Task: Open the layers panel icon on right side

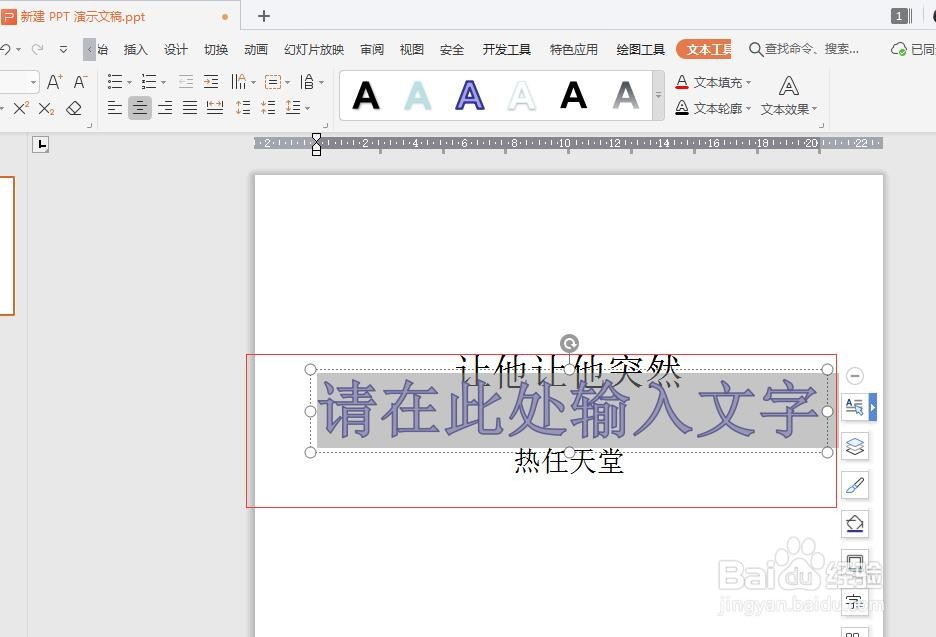Action: pos(855,447)
